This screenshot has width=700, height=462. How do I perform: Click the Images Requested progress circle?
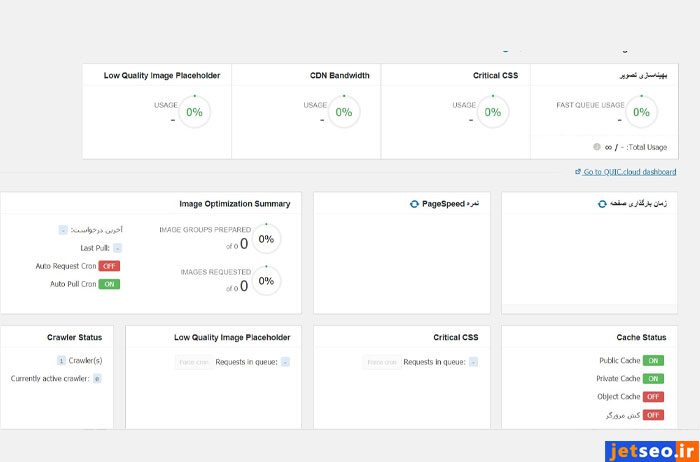266,281
